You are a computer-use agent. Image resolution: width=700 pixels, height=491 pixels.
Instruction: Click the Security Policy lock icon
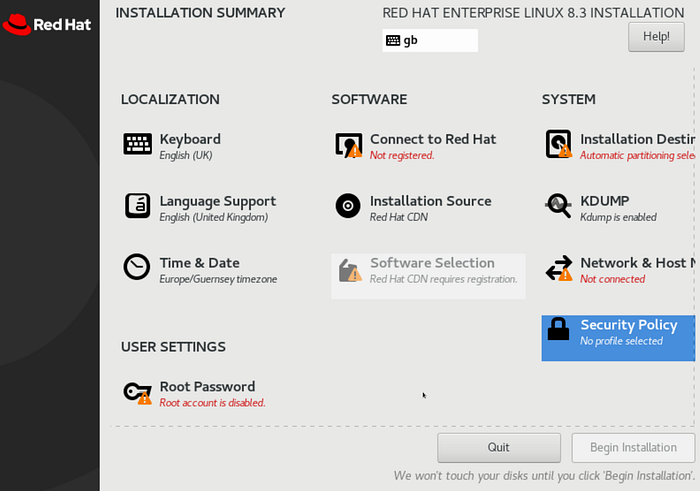tap(558, 329)
